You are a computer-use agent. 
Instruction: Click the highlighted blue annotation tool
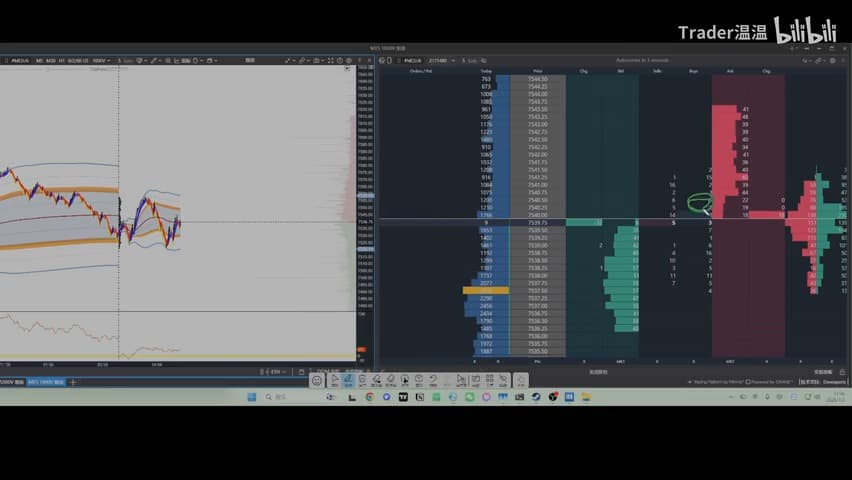coord(348,380)
